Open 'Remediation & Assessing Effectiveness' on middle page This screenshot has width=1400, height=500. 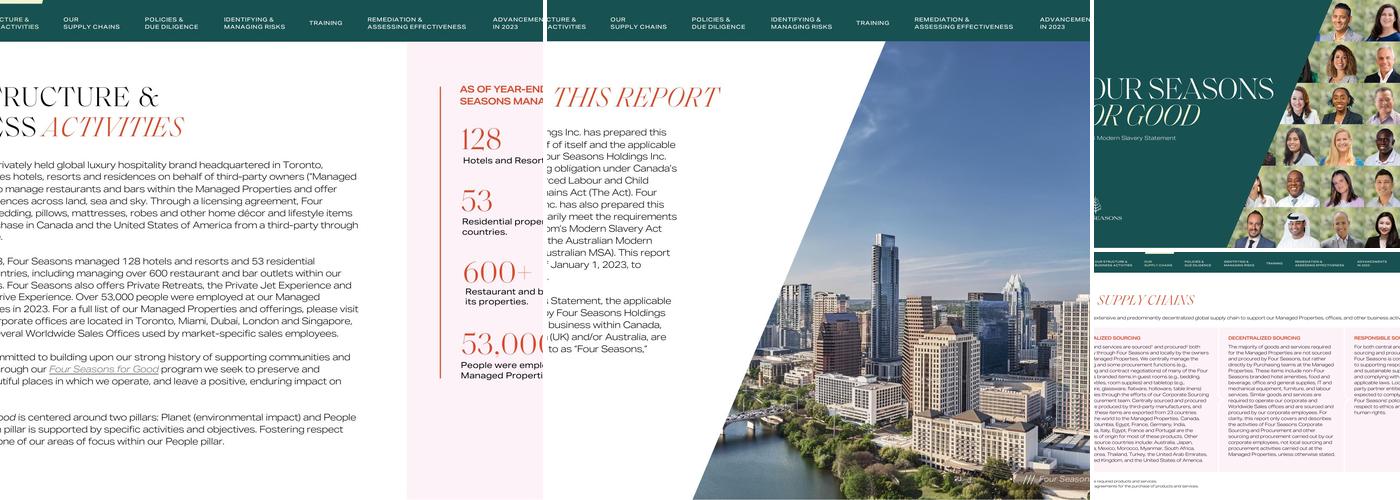(x=963, y=22)
